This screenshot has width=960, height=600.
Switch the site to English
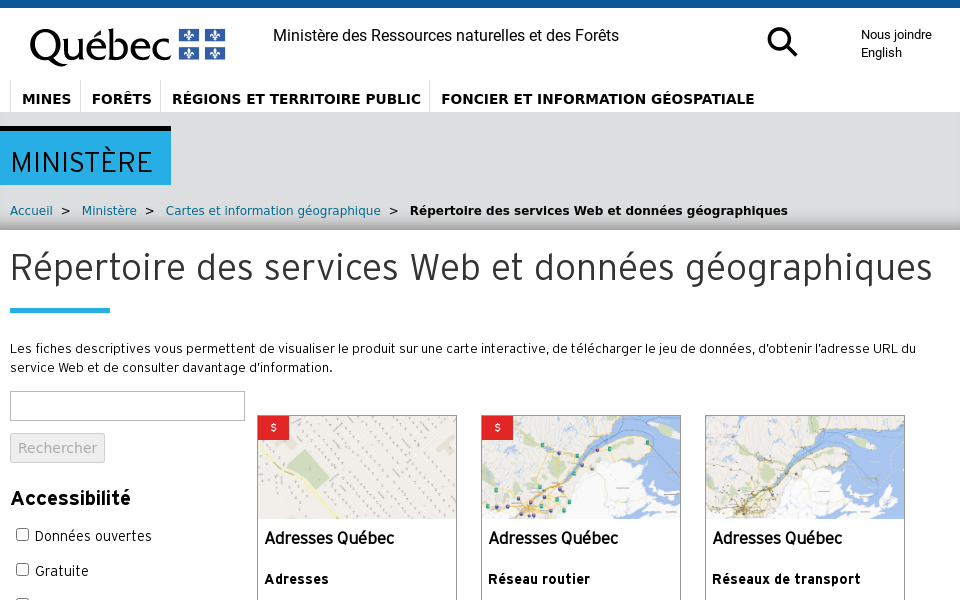point(881,53)
